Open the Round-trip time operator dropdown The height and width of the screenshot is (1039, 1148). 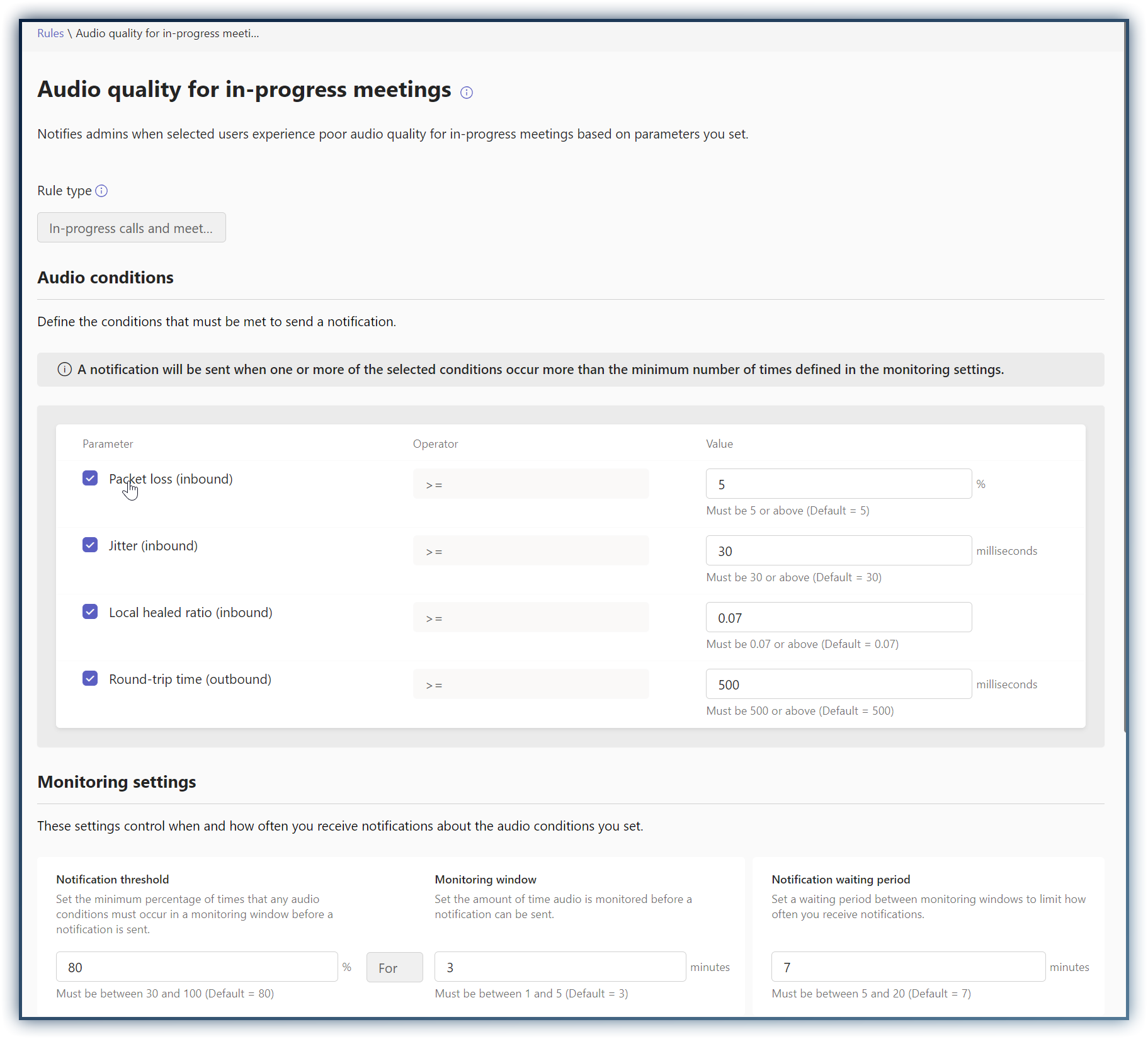[530, 684]
